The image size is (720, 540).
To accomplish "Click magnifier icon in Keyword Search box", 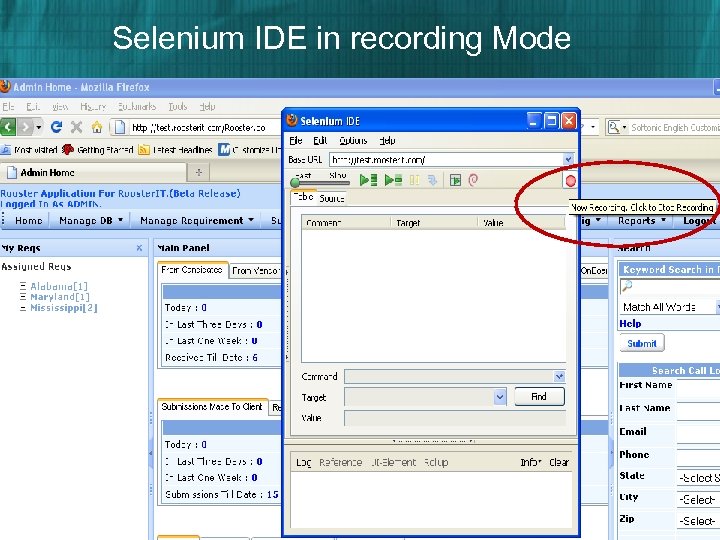I will tap(626, 286).
